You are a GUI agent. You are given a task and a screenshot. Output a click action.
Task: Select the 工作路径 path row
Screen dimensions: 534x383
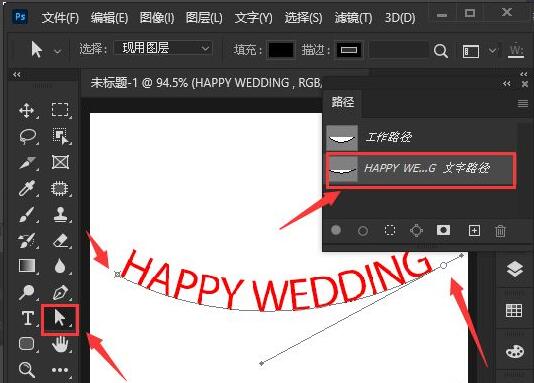point(421,137)
